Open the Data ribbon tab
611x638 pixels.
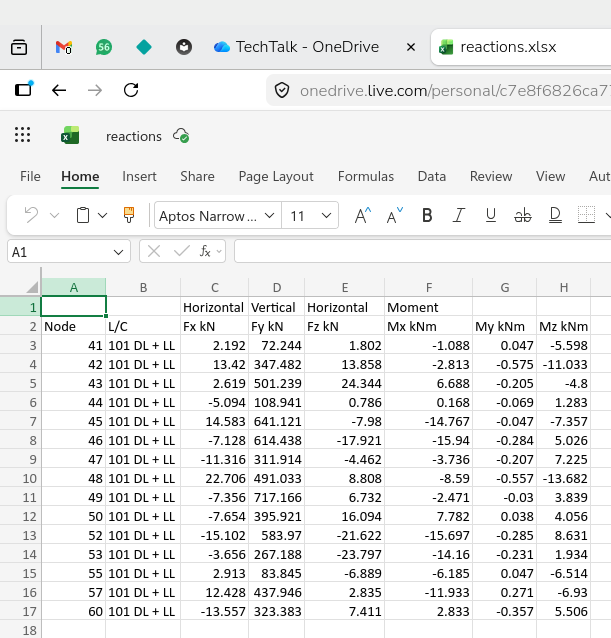432,176
